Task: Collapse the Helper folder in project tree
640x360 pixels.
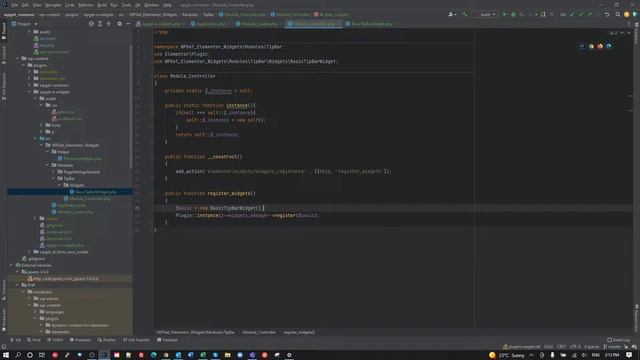Action: point(48,152)
